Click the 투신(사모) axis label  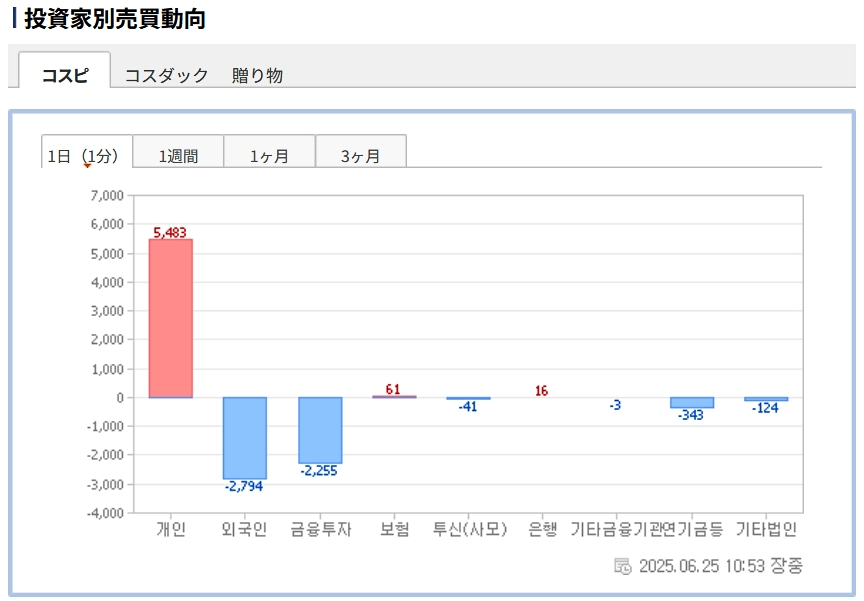(470, 530)
